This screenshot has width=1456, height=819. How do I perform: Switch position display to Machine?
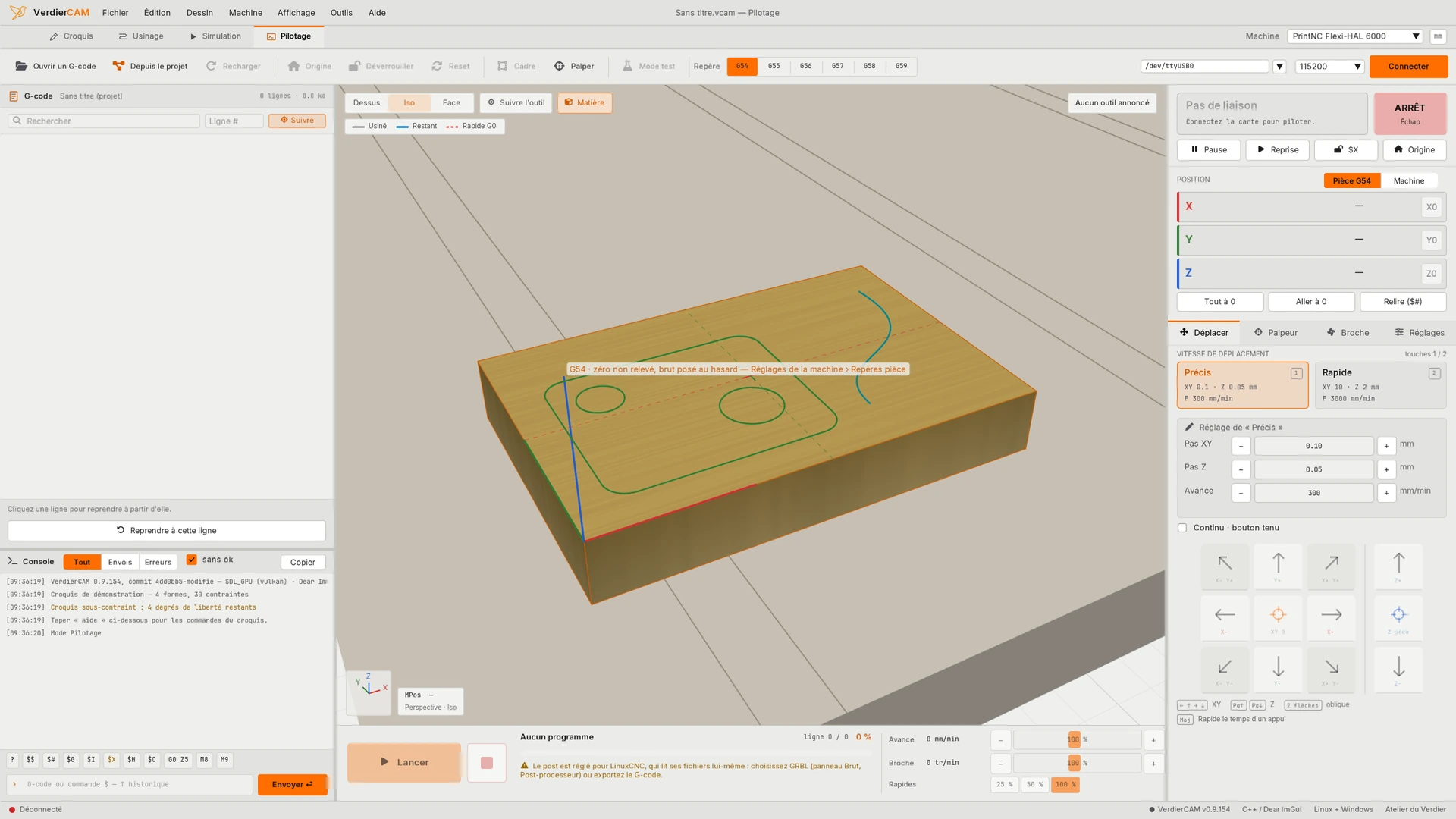click(x=1408, y=180)
